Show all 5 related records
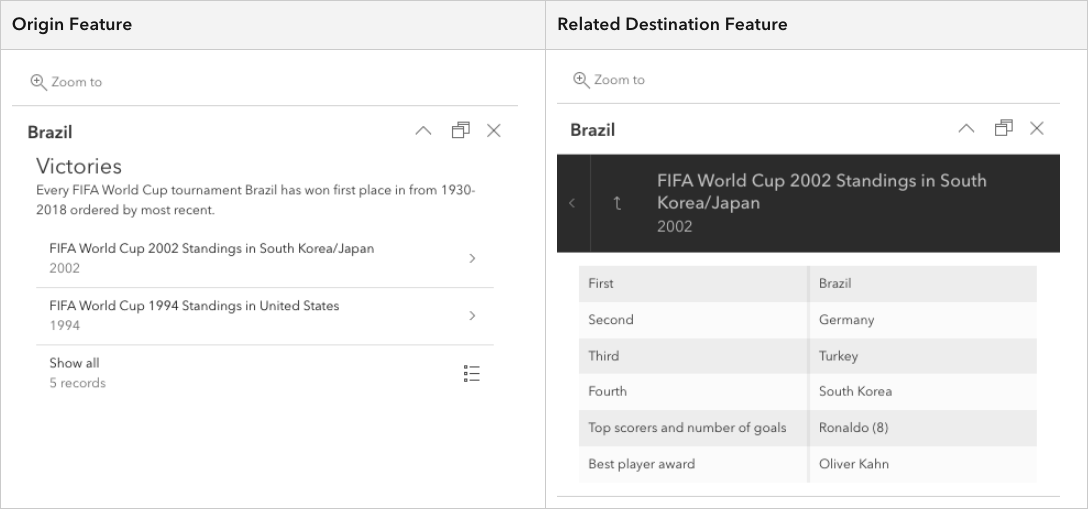Viewport: 1088px width, 509px height. tap(76, 372)
